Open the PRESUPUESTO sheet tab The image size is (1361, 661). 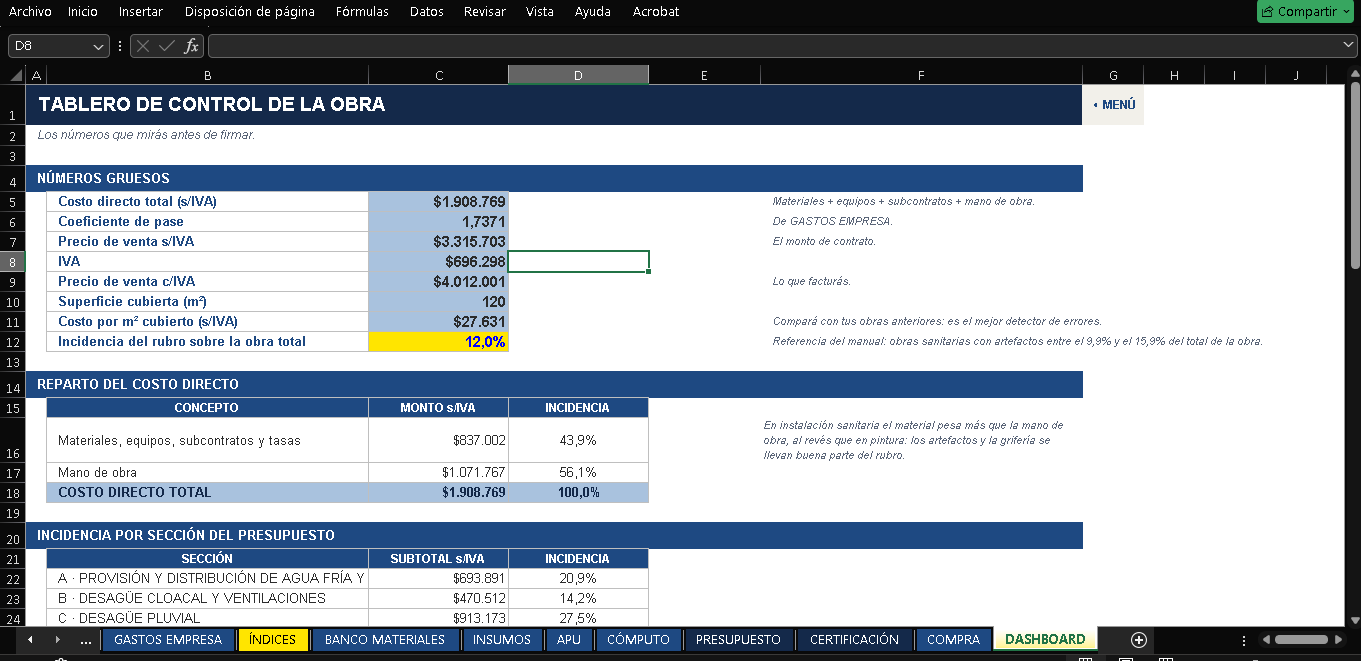[738, 640]
